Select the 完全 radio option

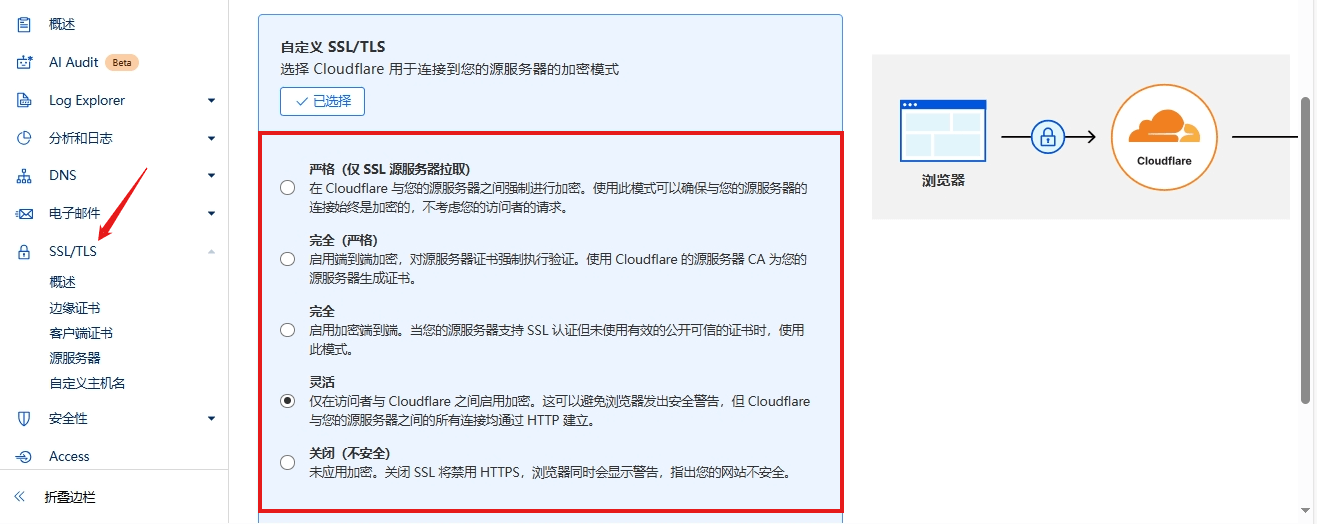coord(288,330)
